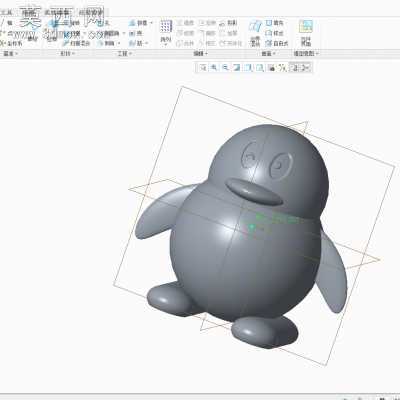Image resolution: width=400 pixels, height=400 pixels.
Task: Select the Swept Blend (扫描混合) tool
Action: click(77, 43)
